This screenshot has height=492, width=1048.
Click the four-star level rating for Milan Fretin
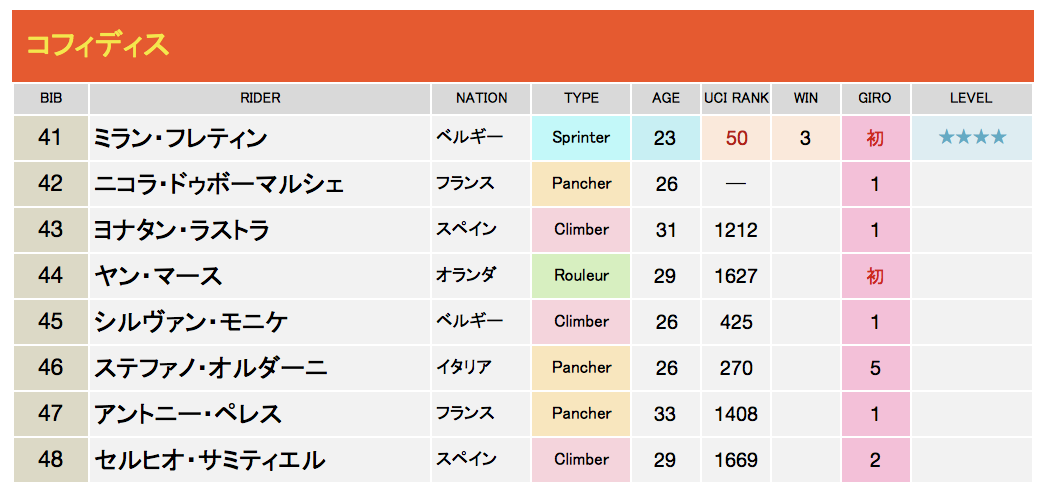pyautogui.click(x=972, y=138)
